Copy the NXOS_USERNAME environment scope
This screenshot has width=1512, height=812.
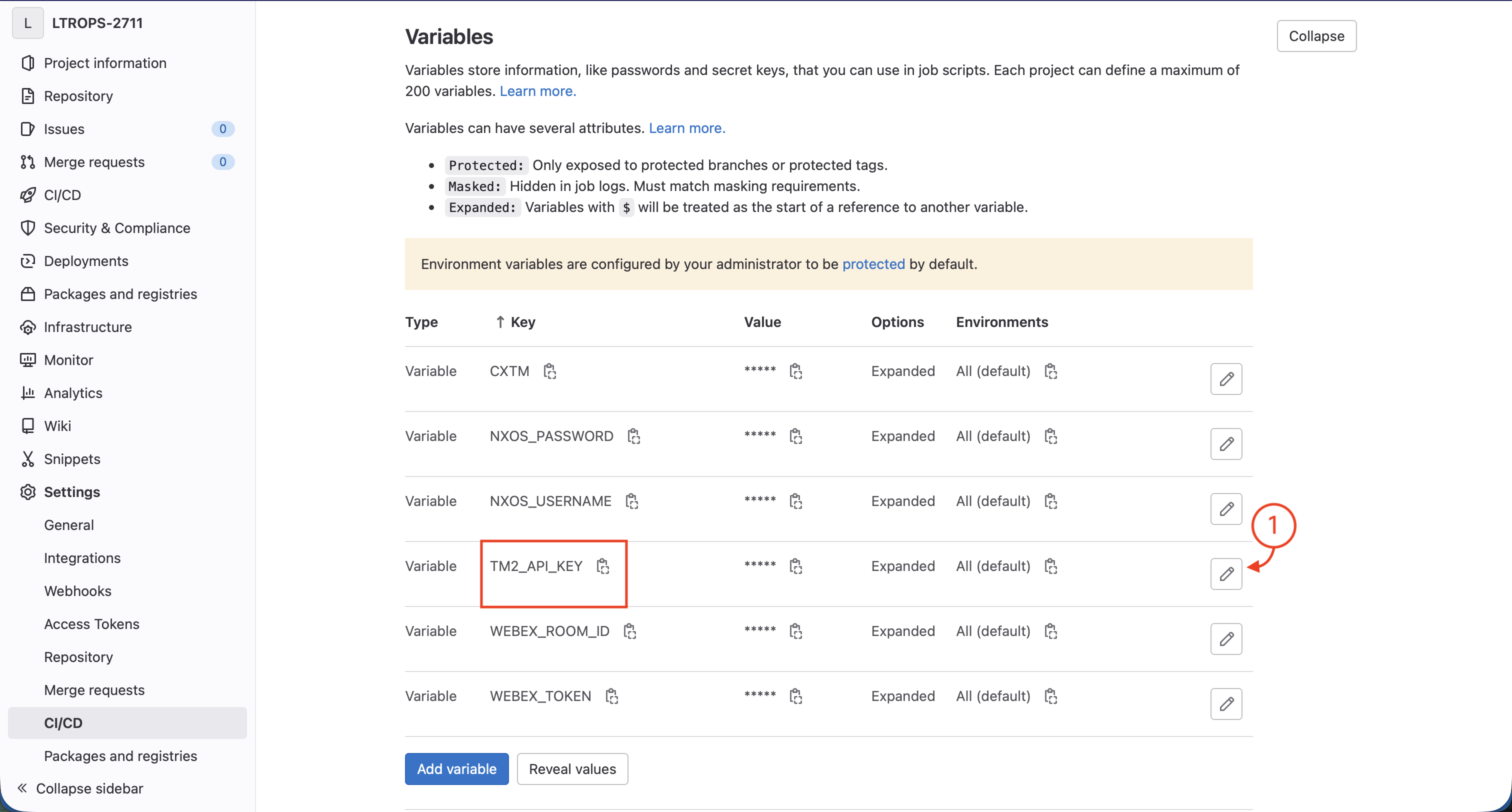1050,501
